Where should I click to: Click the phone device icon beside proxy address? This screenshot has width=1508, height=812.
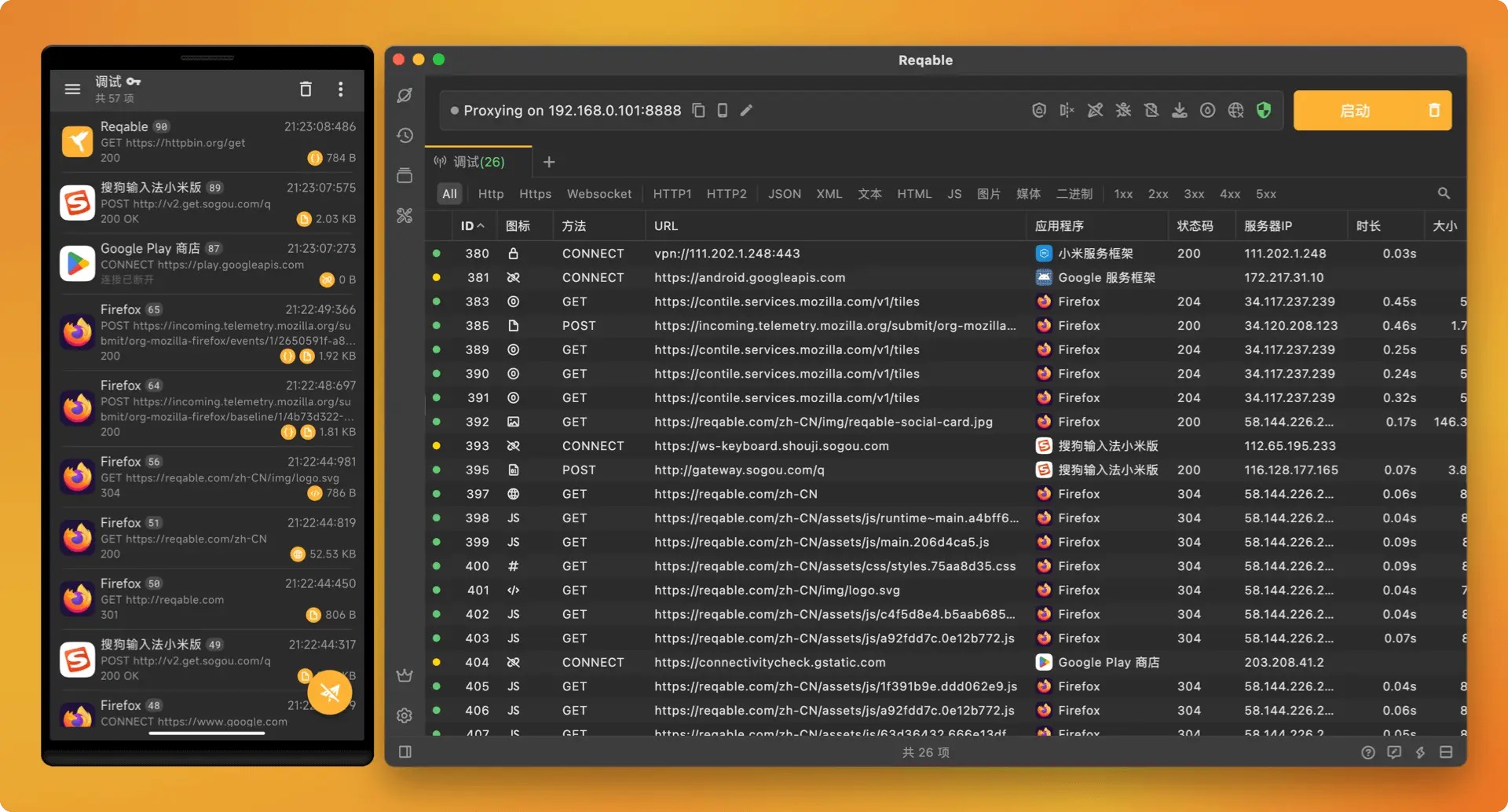(x=723, y=111)
